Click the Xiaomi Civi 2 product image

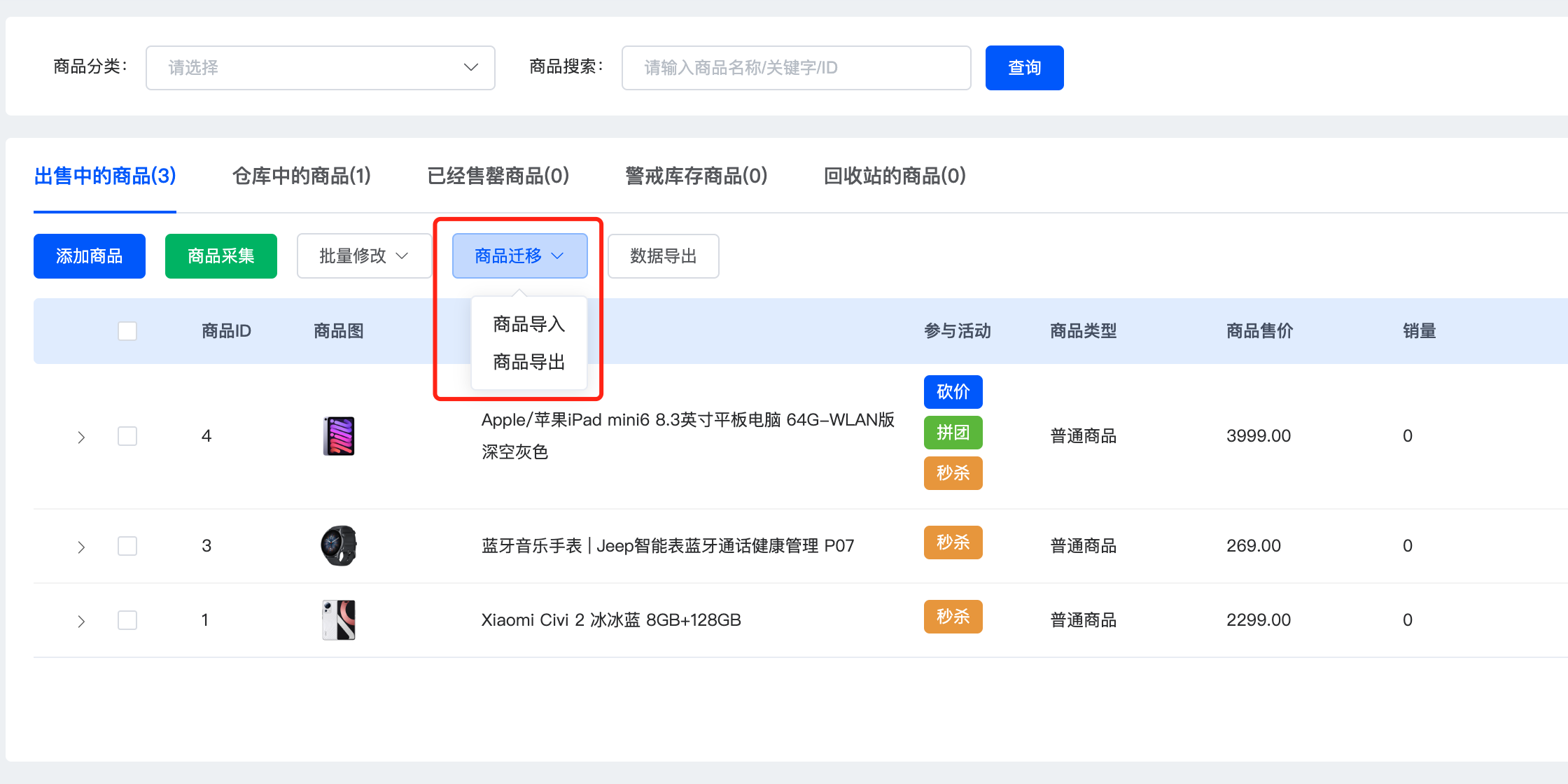point(339,620)
